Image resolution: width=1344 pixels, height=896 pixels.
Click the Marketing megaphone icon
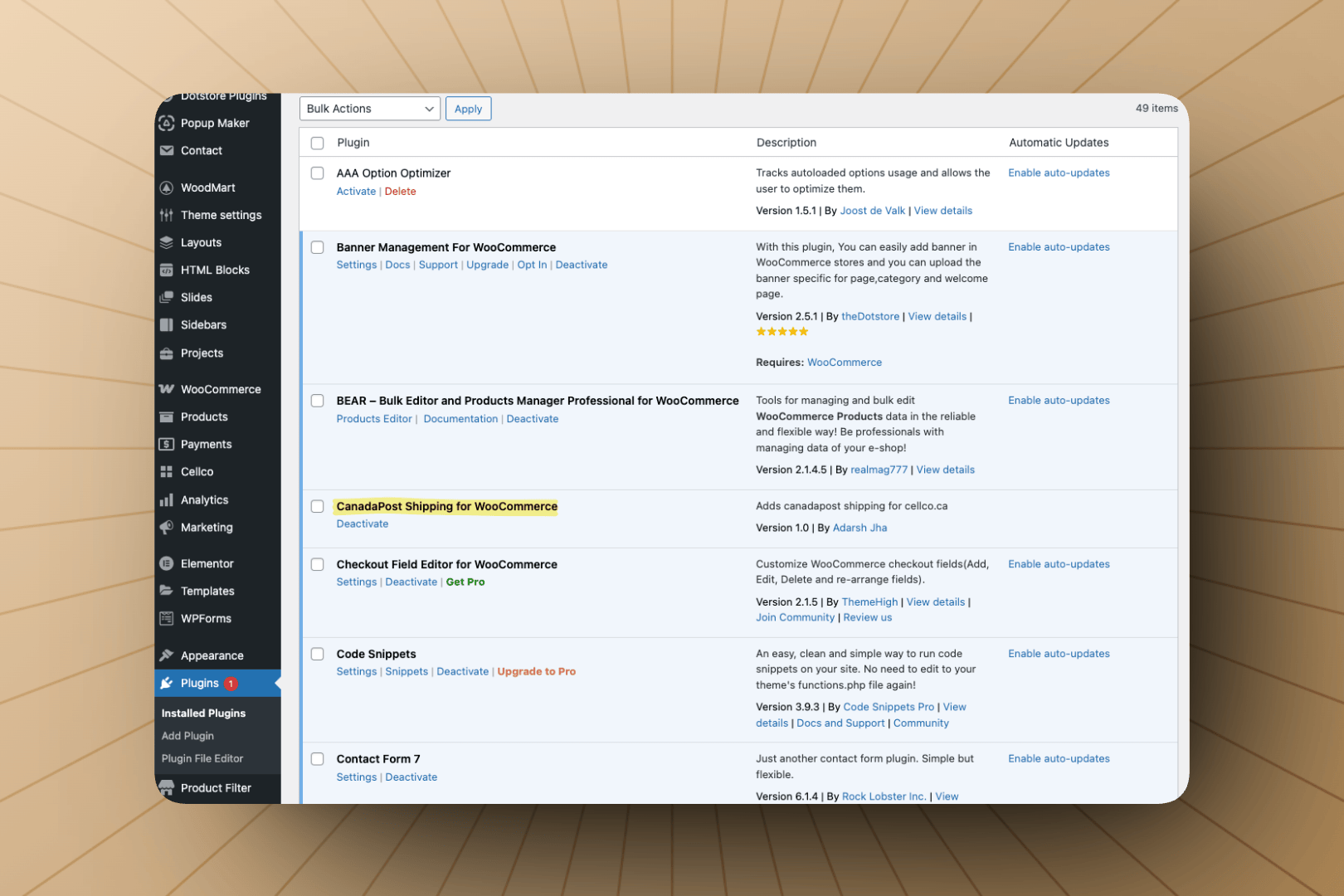[x=166, y=527]
